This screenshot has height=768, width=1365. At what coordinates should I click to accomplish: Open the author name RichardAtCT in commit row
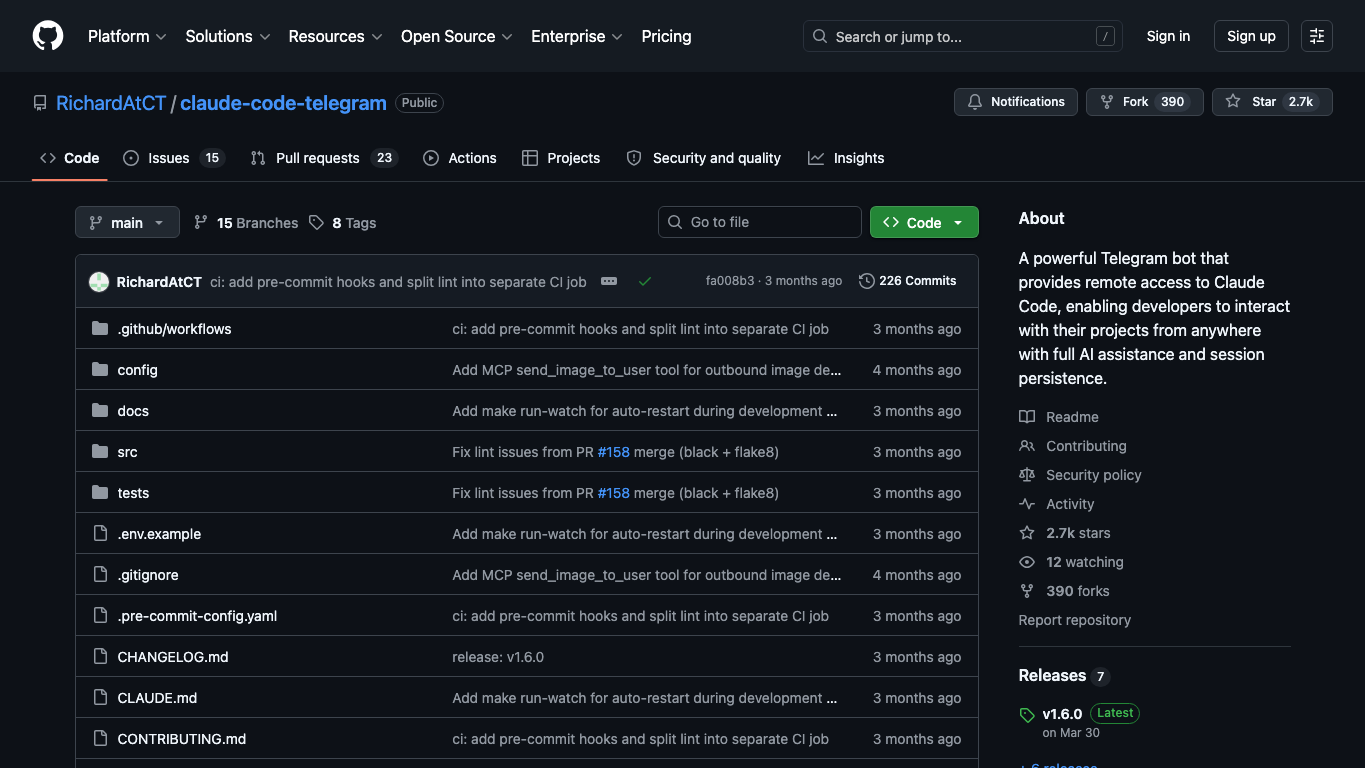coord(159,282)
